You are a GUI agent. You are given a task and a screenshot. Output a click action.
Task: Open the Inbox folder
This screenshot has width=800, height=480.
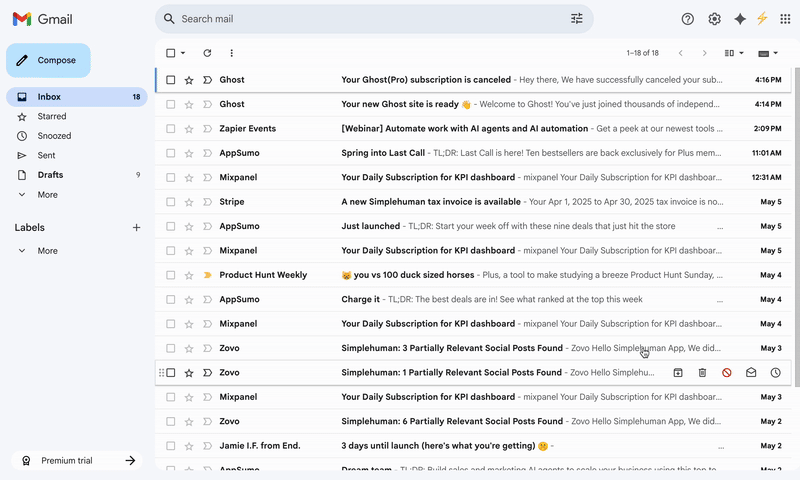click(77, 97)
